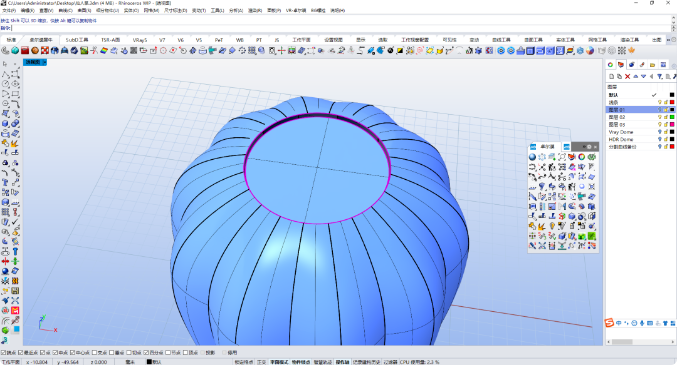
Task: Switch to the 曲线工具 toolbar tab
Action: pos(501,40)
